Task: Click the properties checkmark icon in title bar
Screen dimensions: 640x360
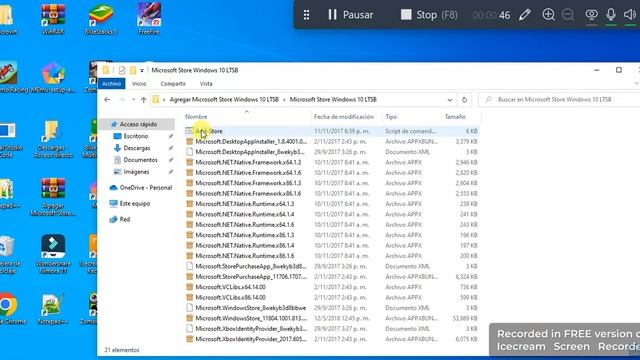Action: pyautogui.click(x=122, y=70)
